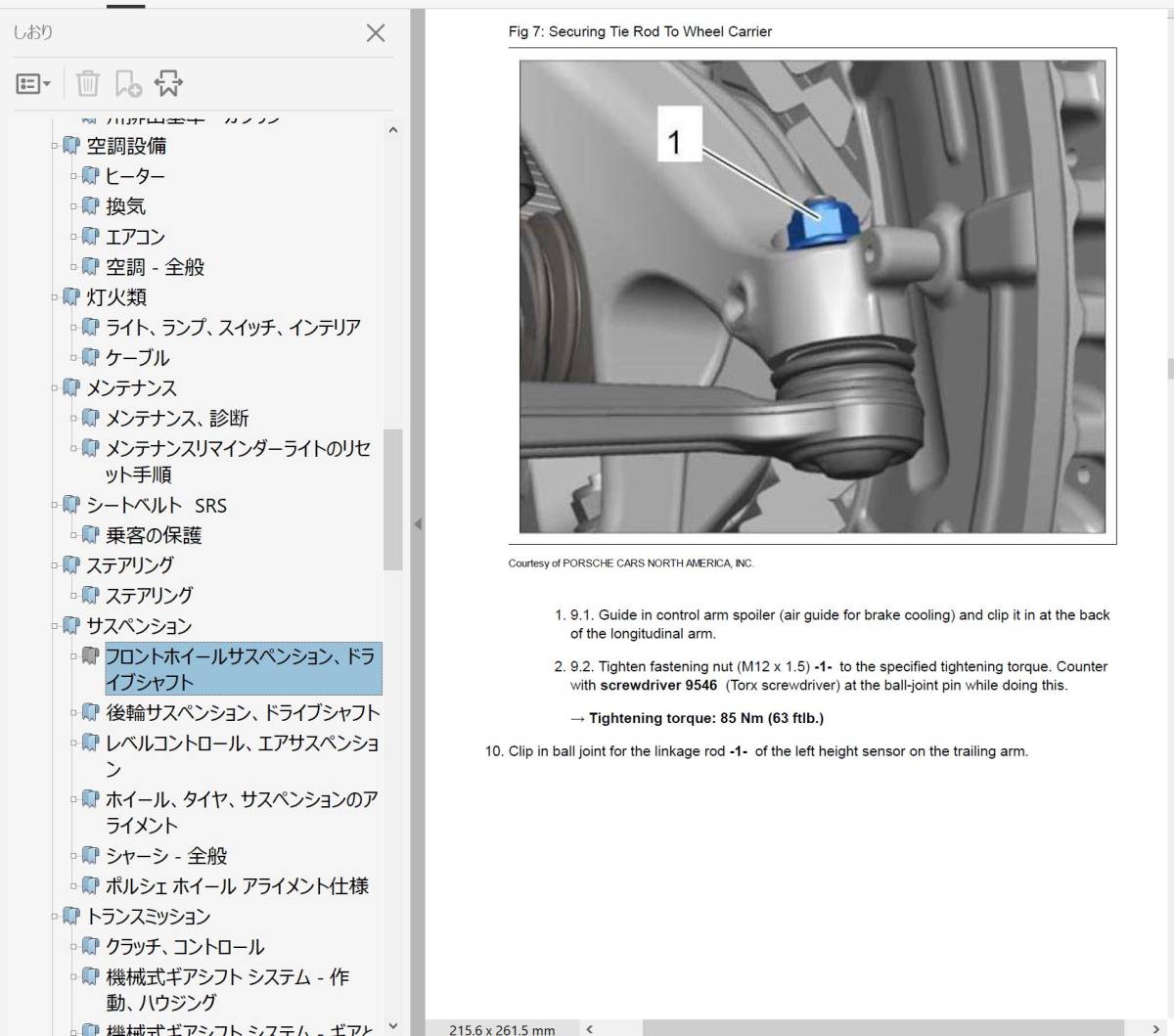Open 後輪サスペンション、ドライブシャフト bookmark
This screenshot has width=1174, height=1036.
243,712
